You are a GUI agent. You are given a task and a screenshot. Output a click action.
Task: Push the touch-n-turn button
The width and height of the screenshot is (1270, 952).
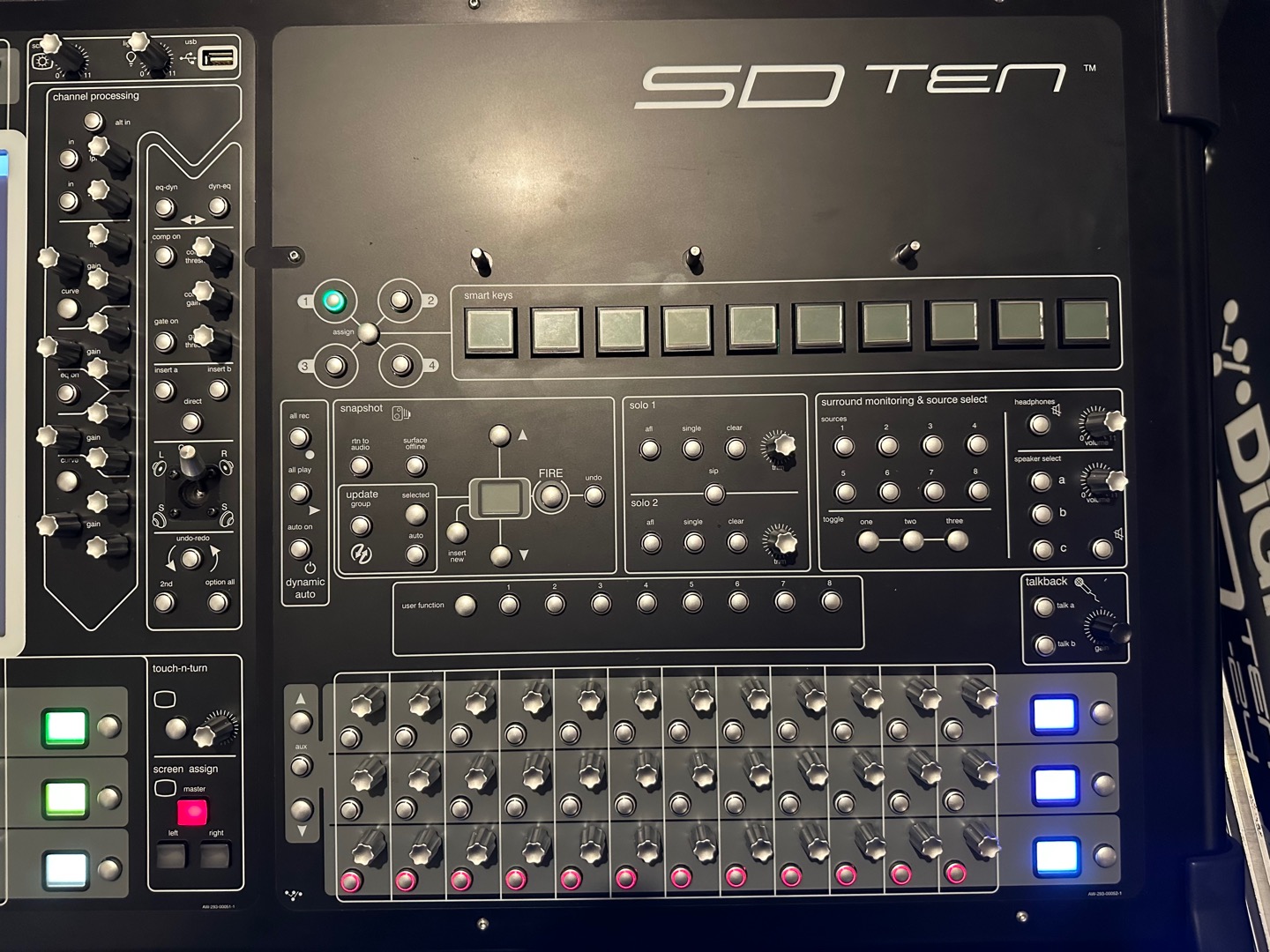(177, 728)
